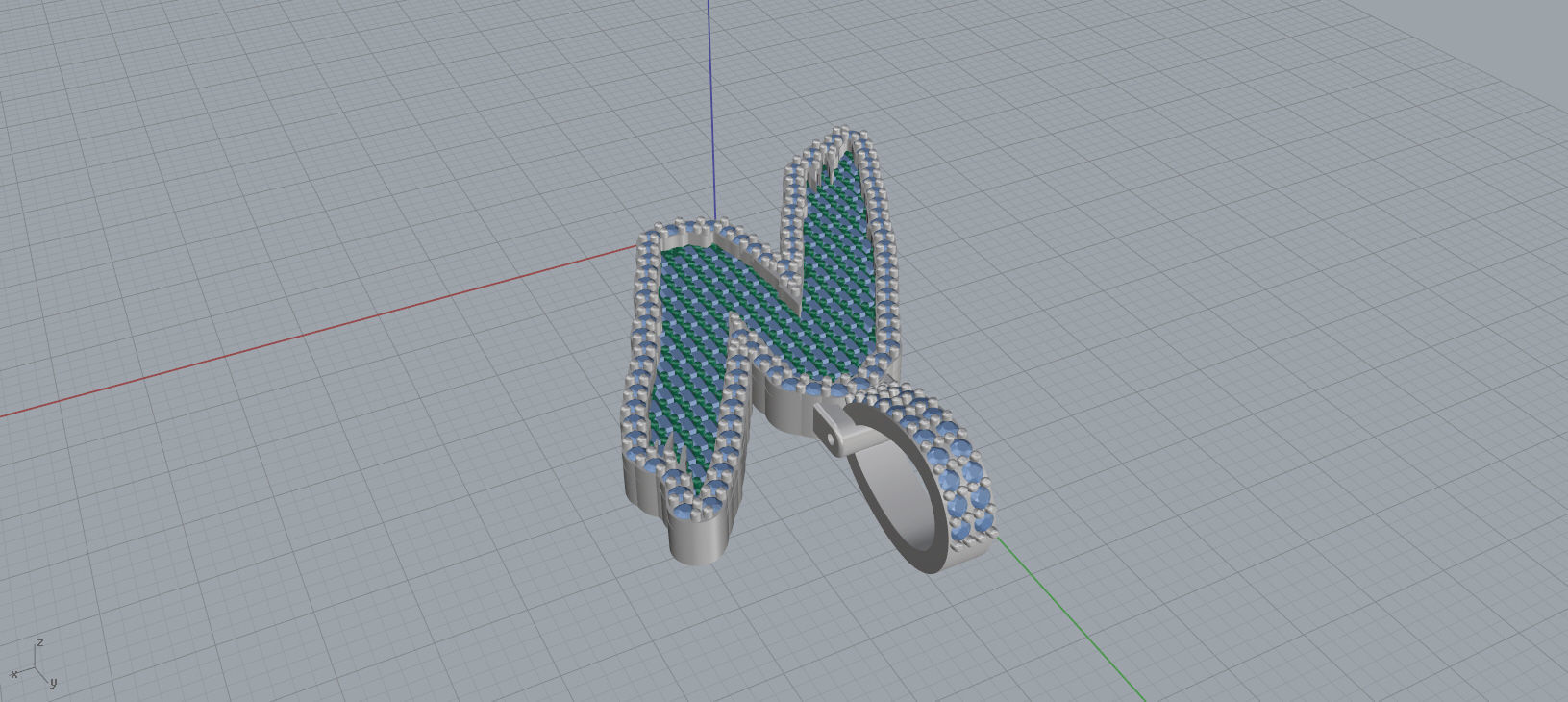This screenshot has width=1568, height=702.
Task: Click the hinge pin hole on bail connector
Action: (832, 439)
